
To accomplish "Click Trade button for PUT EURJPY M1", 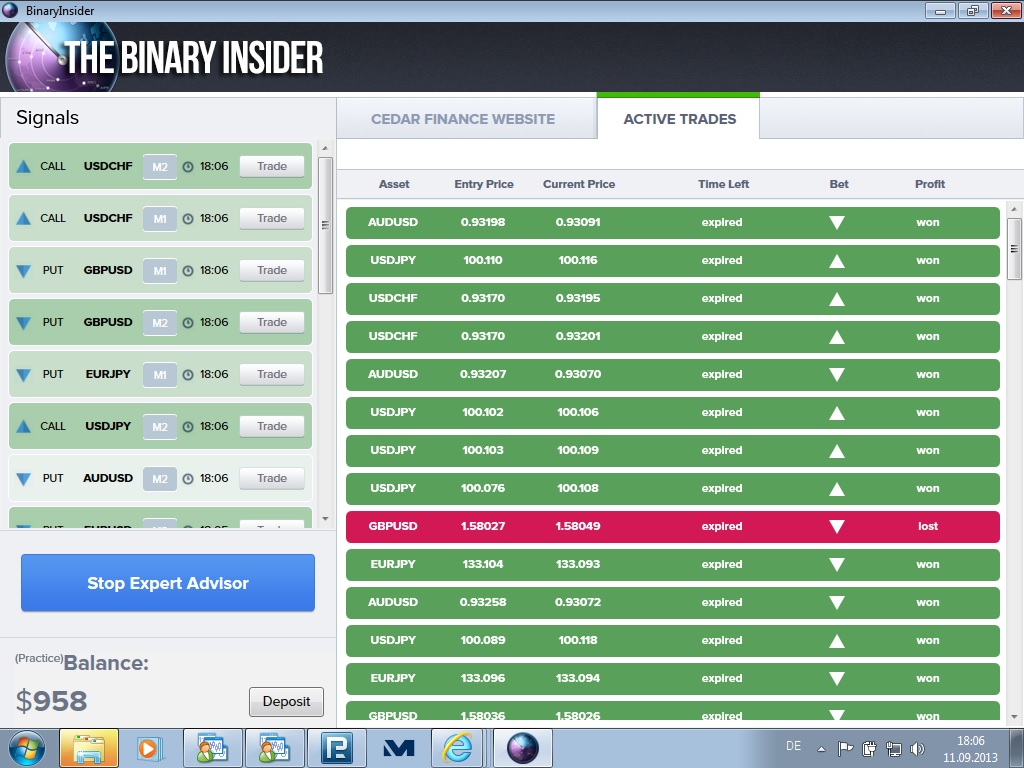I will click(x=272, y=374).
